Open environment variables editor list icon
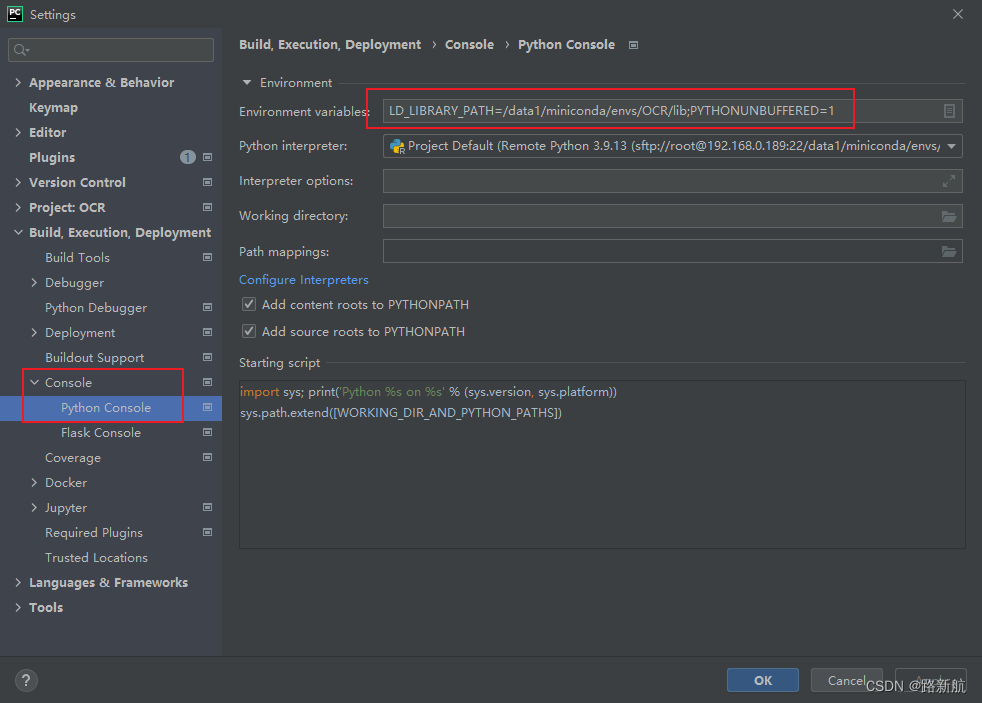 [949, 111]
